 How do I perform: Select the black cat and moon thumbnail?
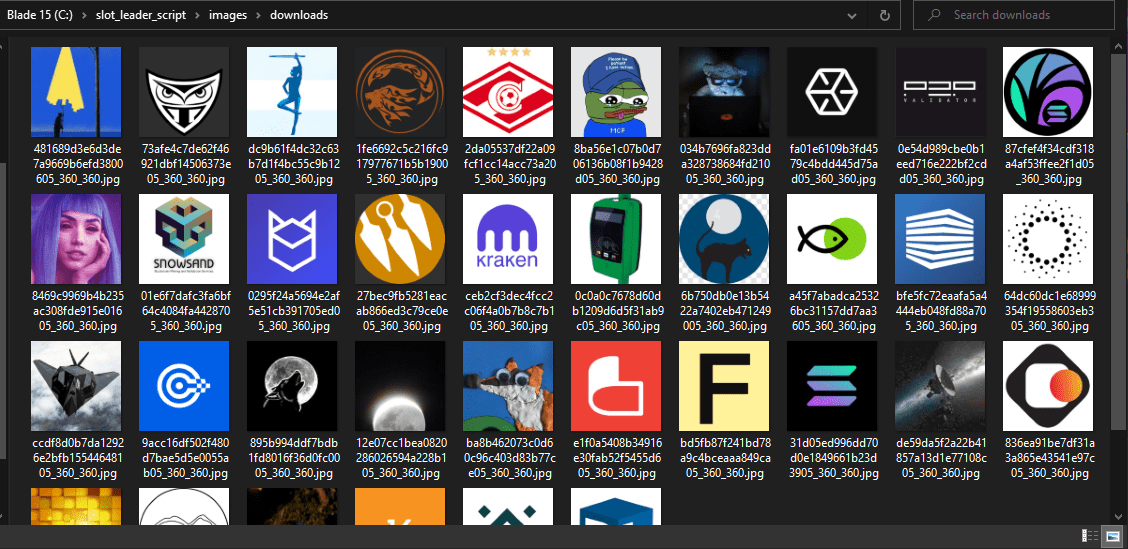click(724, 239)
